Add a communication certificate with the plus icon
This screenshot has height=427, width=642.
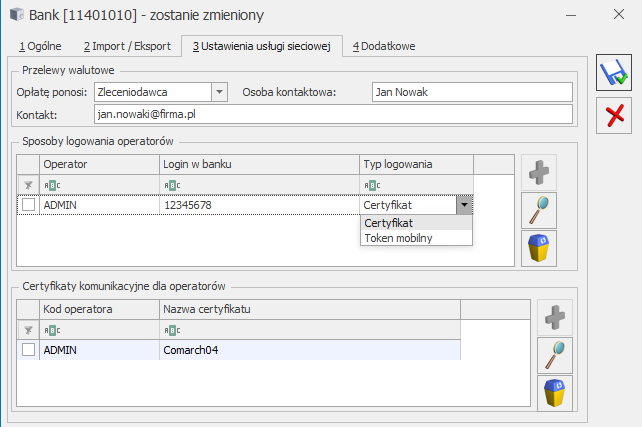tap(555, 317)
